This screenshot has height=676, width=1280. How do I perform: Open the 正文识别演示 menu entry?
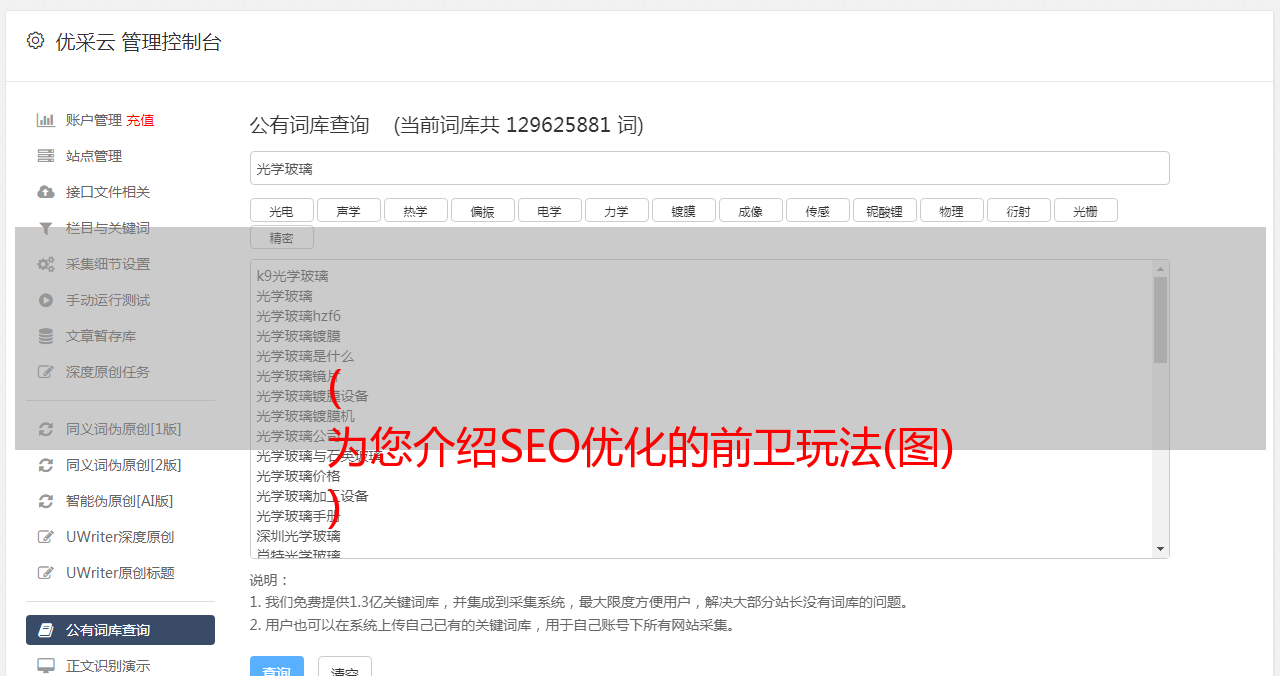[x=120, y=665]
